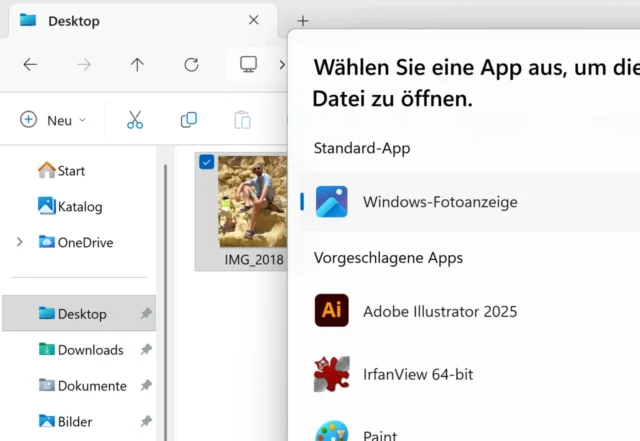Choose IrfanView 64-bit to open file

(x=418, y=374)
